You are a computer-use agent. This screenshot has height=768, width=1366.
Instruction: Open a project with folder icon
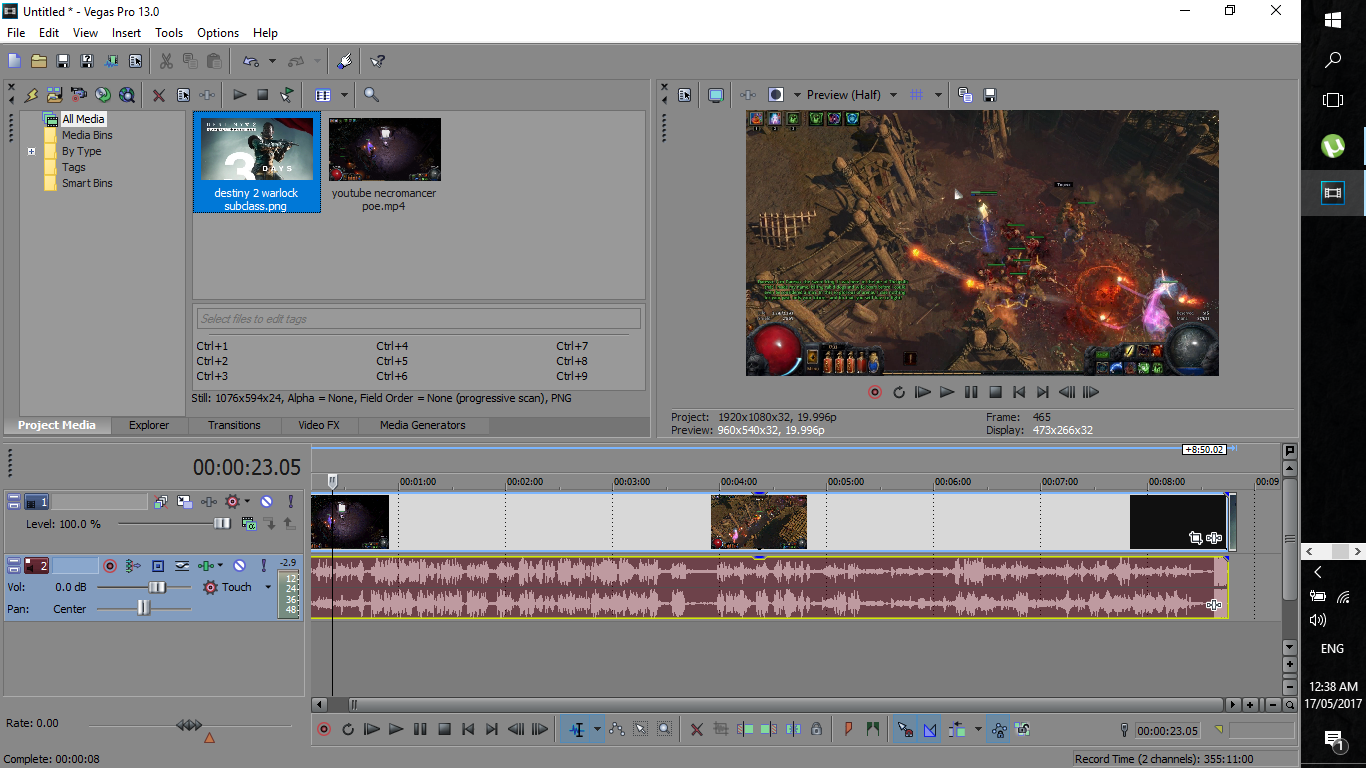click(x=39, y=61)
